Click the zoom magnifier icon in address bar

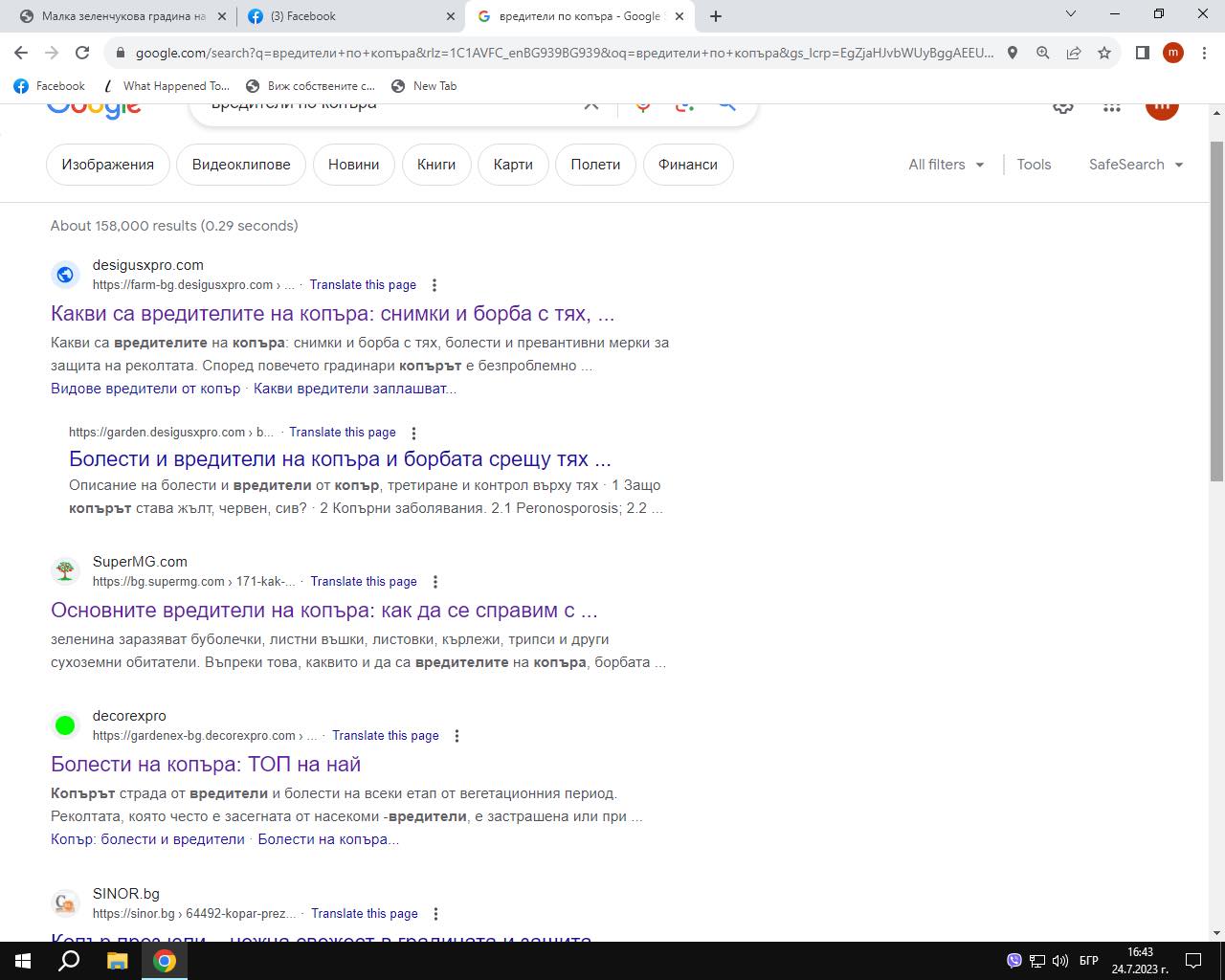pyautogui.click(x=1043, y=53)
